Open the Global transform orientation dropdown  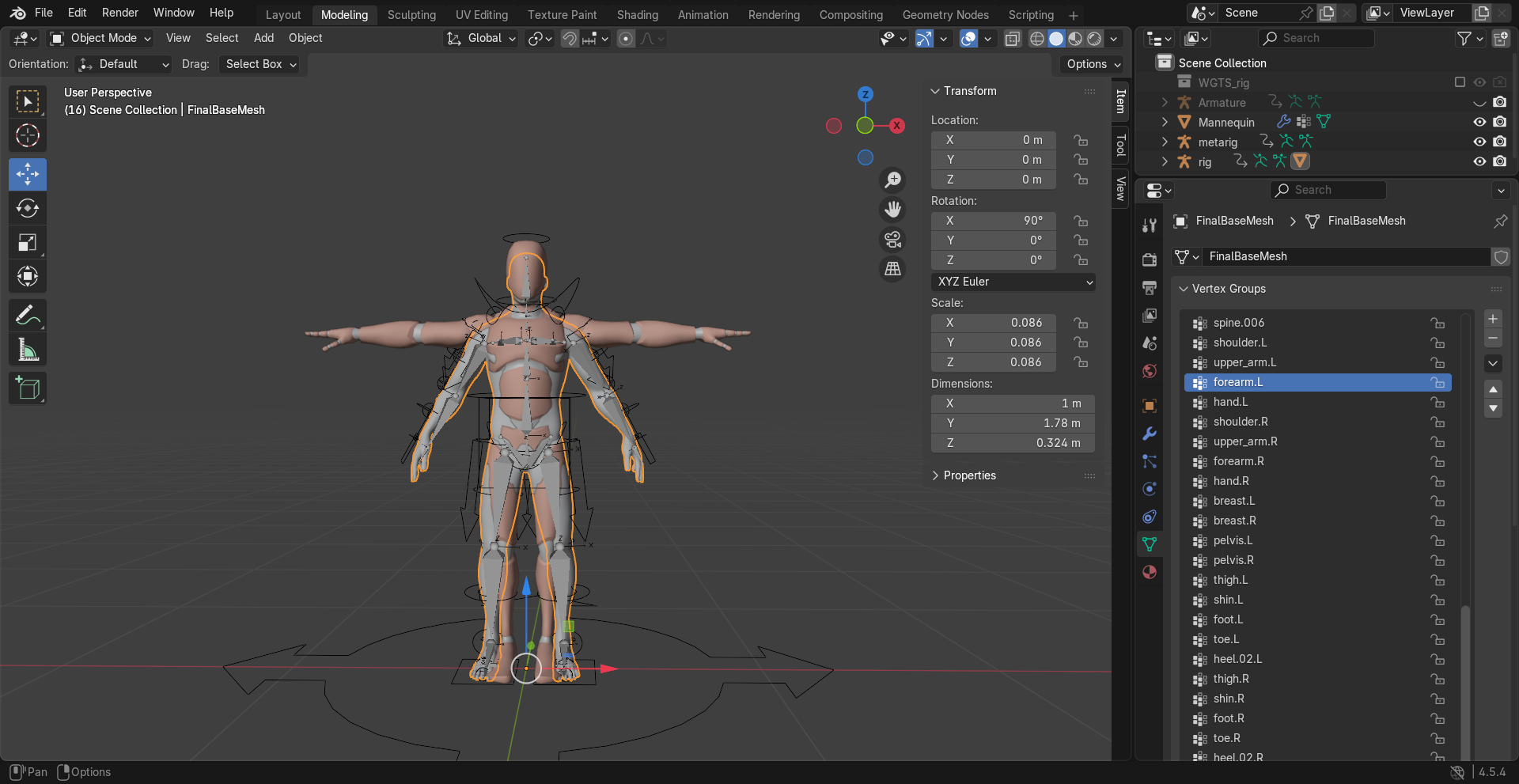(x=481, y=38)
